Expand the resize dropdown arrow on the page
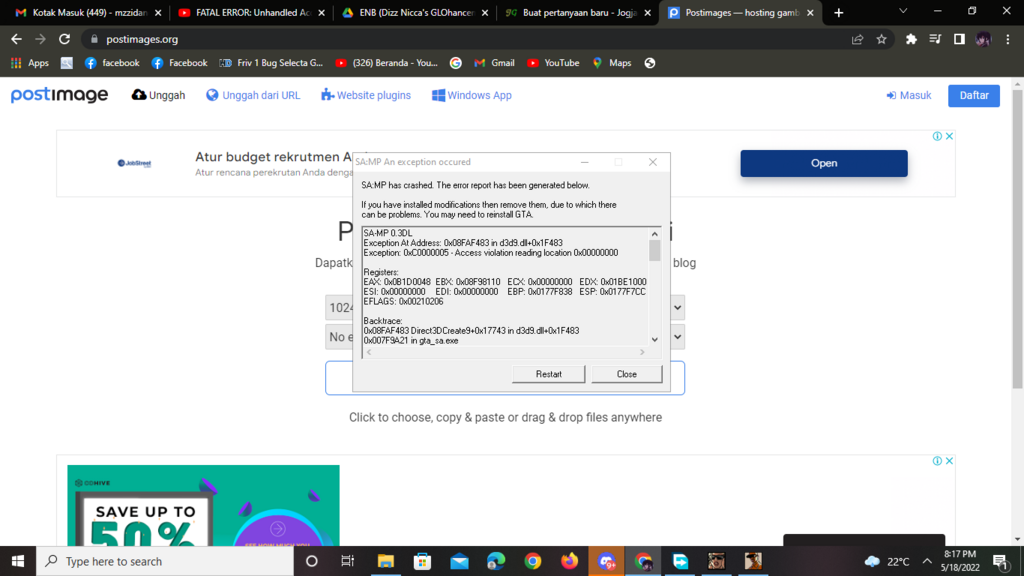Viewport: 1024px width, 576px height. [x=677, y=308]
